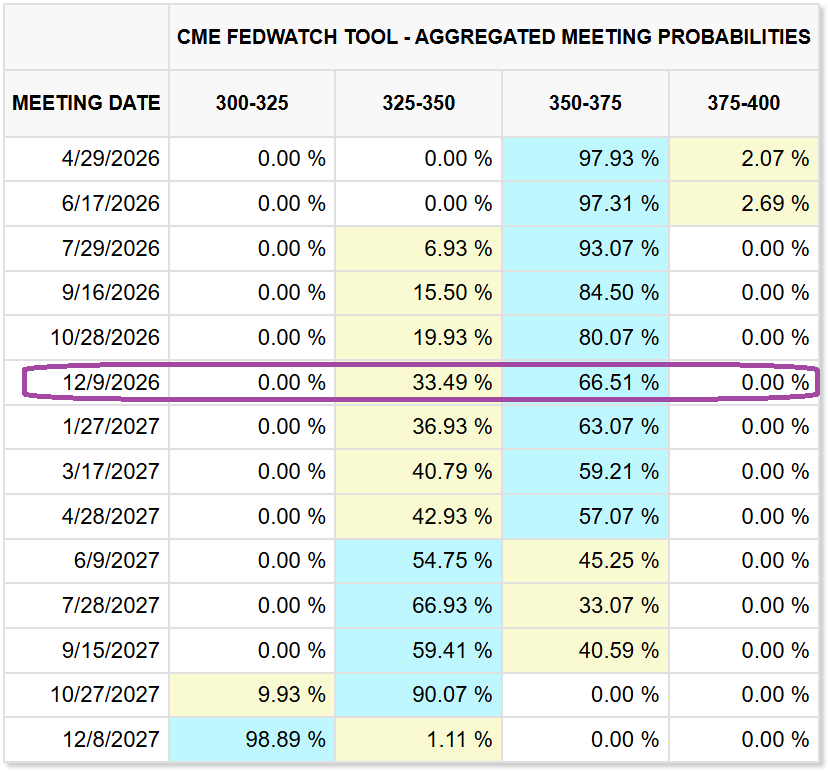Click the 66.51 % probability cell
This screenshot has width=828, height=771.
coord(622,382)
